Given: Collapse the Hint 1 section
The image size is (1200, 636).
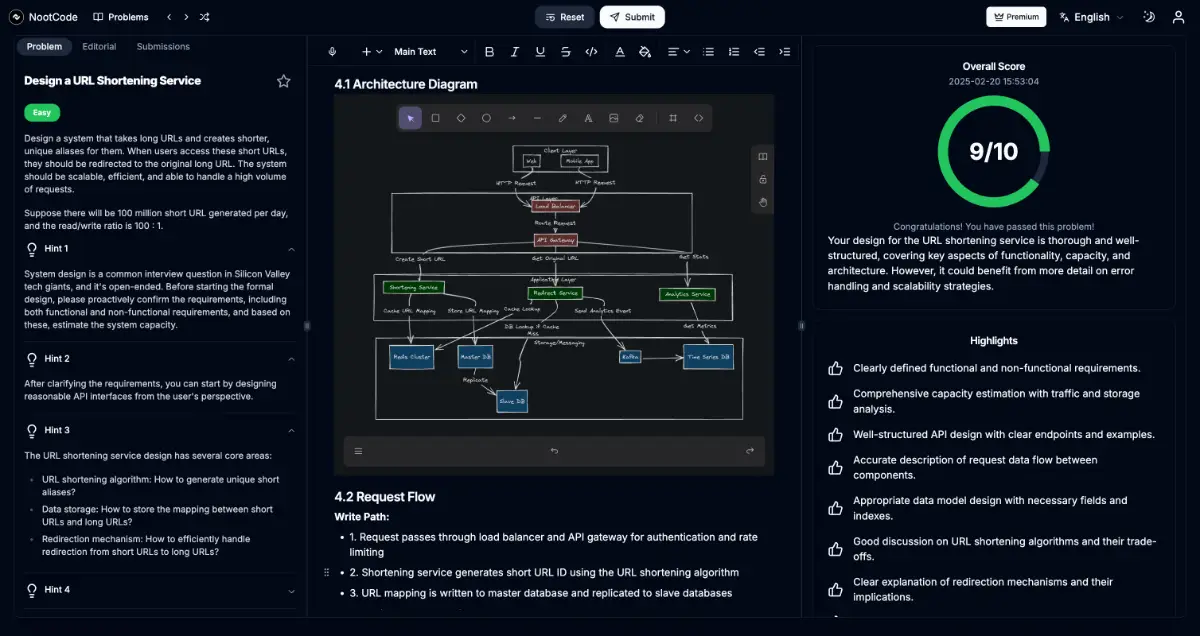Looking at the screenshot, I should [x=291, y=249].
